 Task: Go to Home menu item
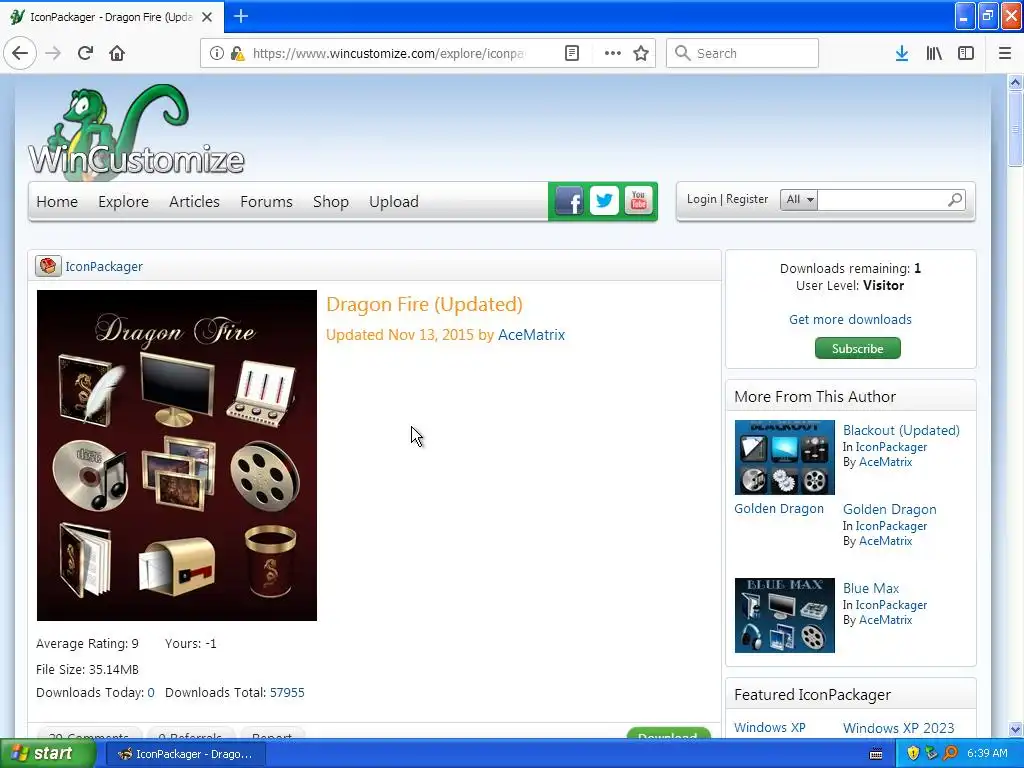(57, 202)
